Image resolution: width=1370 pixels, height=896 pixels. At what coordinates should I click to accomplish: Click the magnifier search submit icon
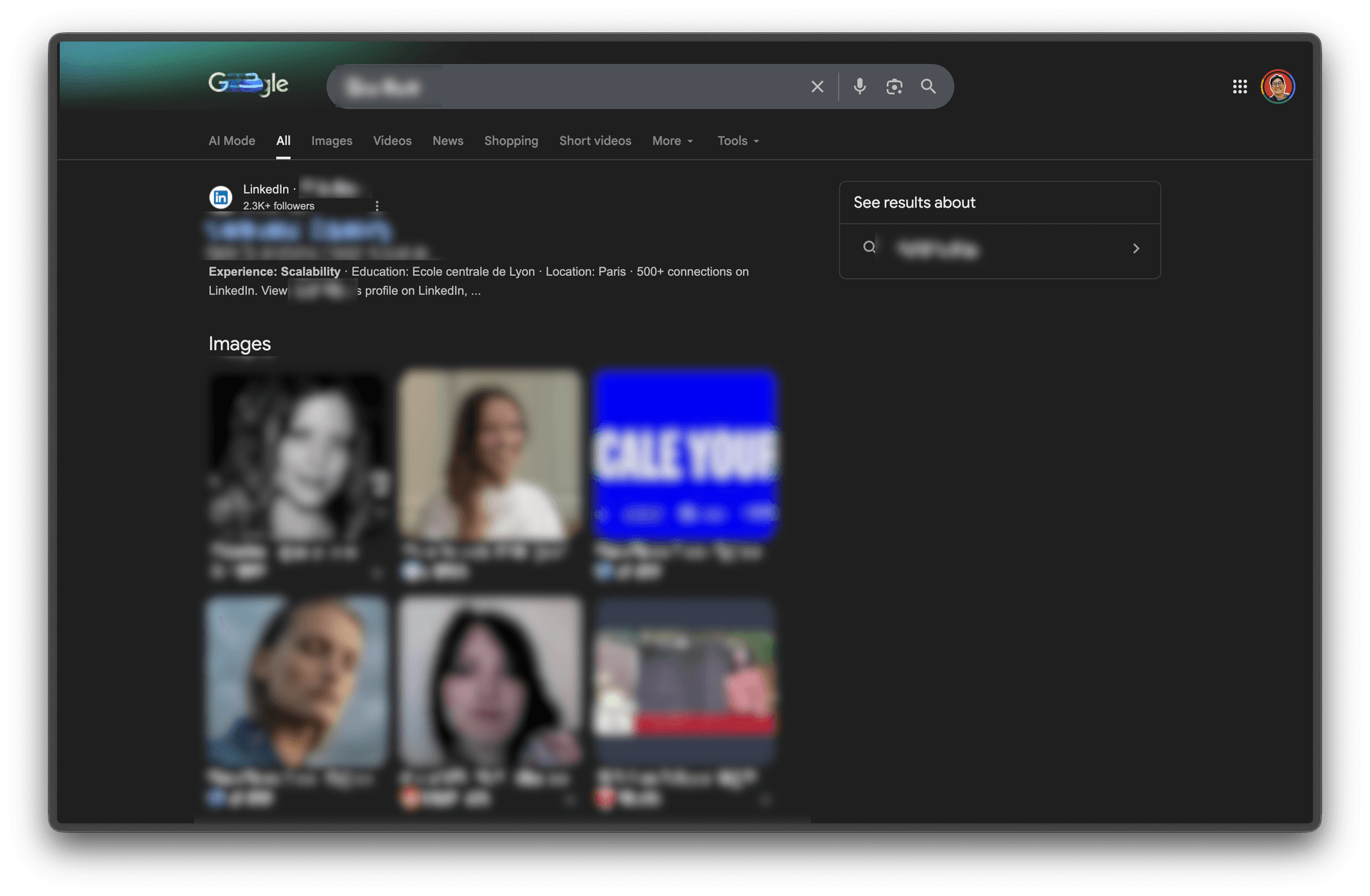tap(928, 86)
